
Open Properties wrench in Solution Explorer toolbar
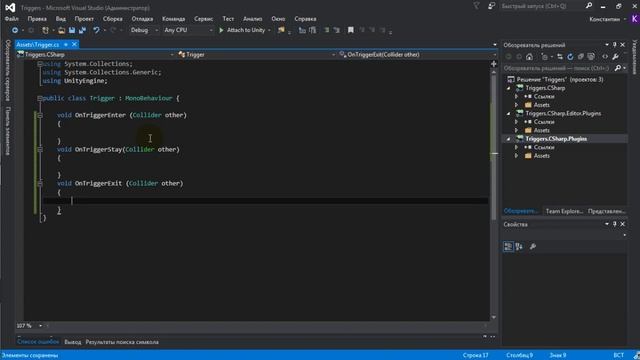[616, 57]
